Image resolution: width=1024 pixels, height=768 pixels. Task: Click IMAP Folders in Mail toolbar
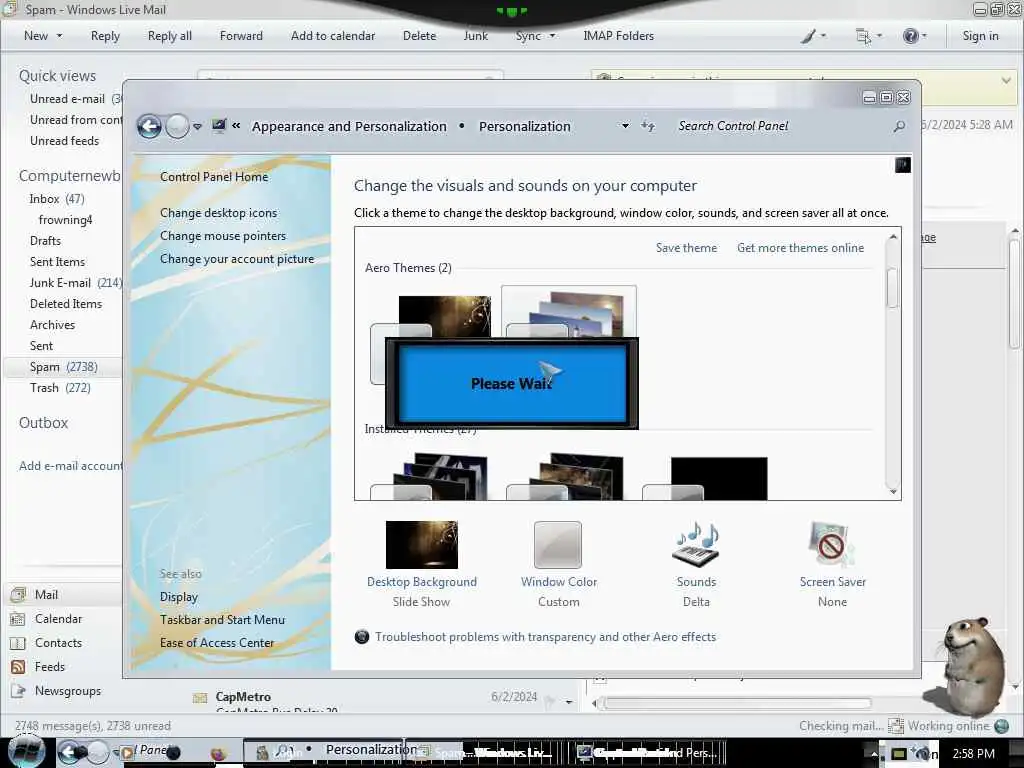click(618, 36)
